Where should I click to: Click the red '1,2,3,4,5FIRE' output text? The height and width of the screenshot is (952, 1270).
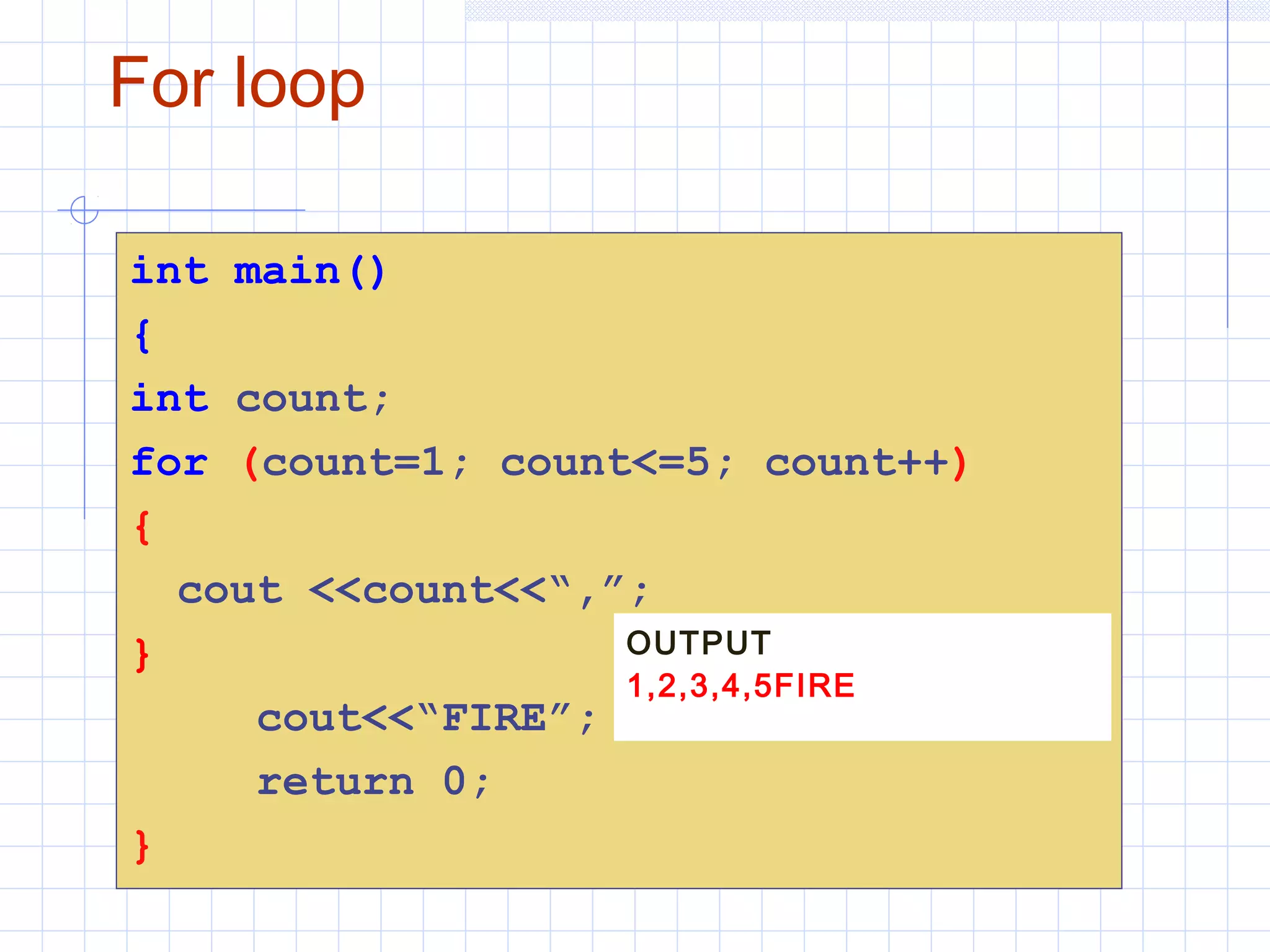pyautogui.click(x=741, y=686)
